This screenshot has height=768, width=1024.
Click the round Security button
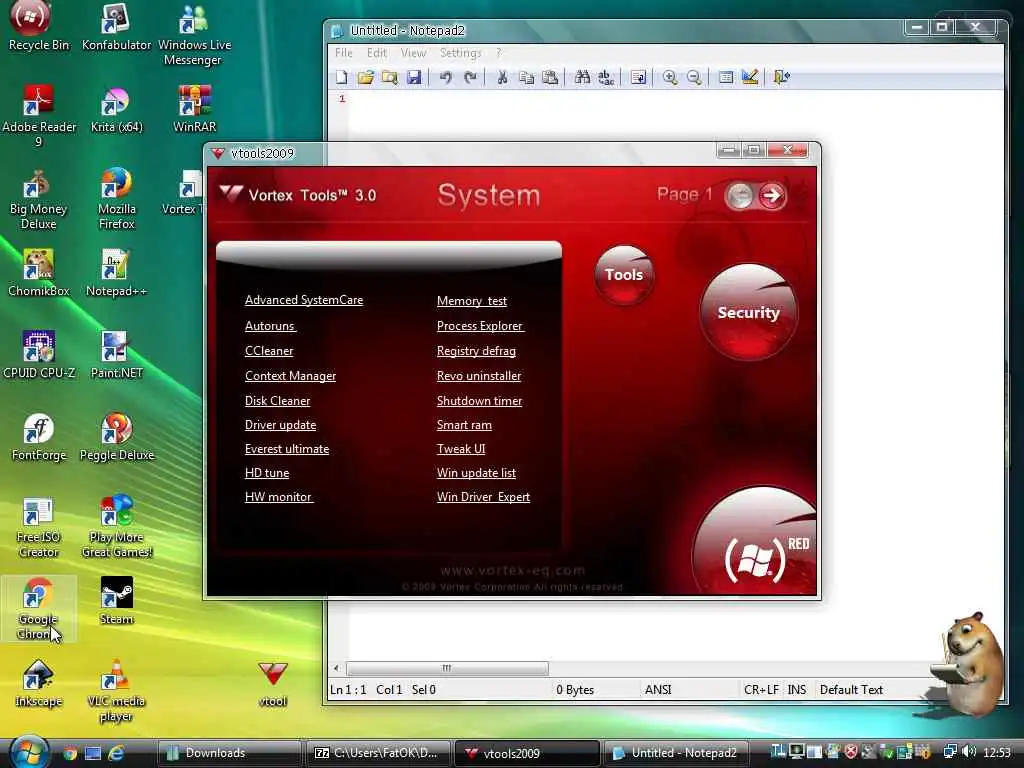tap(748, 312)
